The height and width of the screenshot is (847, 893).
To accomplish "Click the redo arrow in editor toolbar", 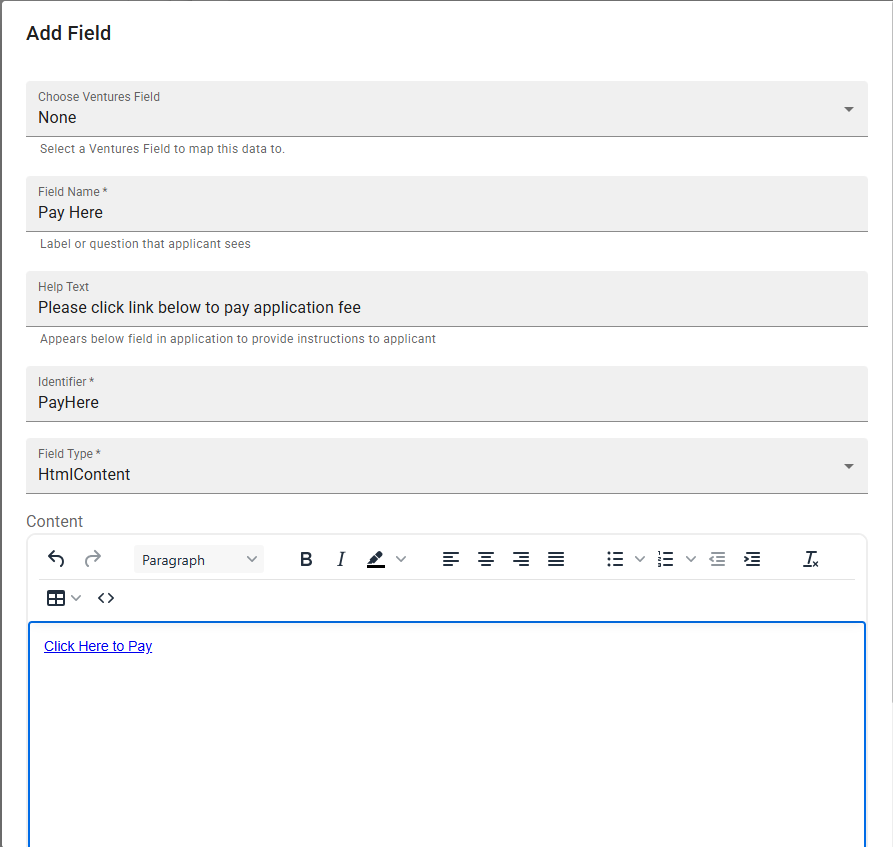I will tap(93, 559).
